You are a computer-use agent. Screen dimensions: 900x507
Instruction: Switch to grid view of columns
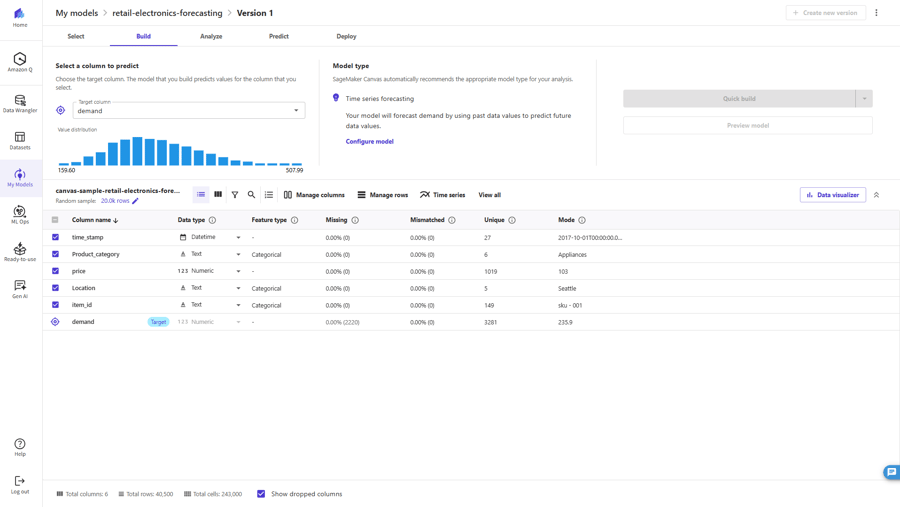pyautogui.click(x=218, y=195)
